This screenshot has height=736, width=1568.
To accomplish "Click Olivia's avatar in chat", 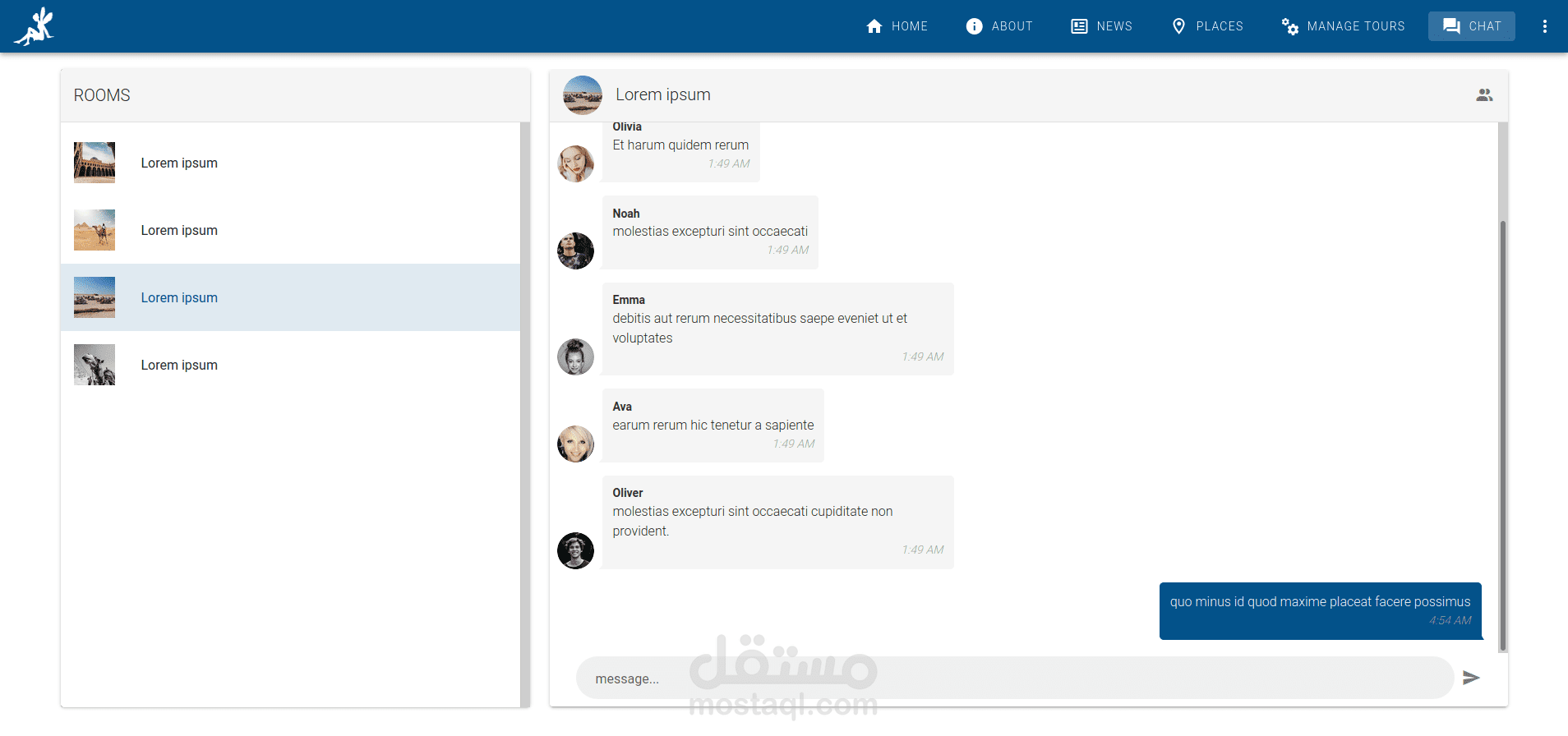I will tap(575, 163).
